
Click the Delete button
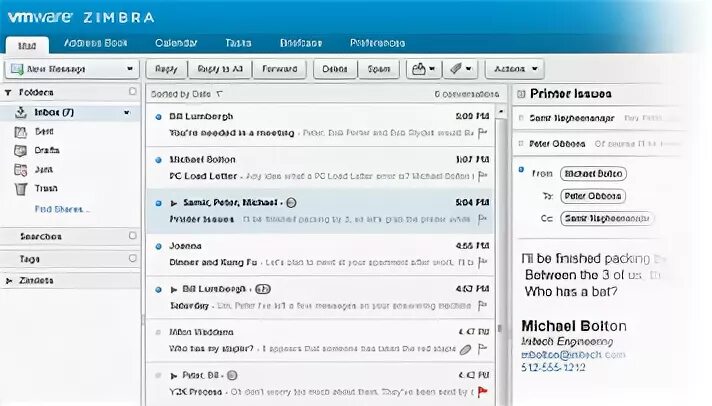335,69
